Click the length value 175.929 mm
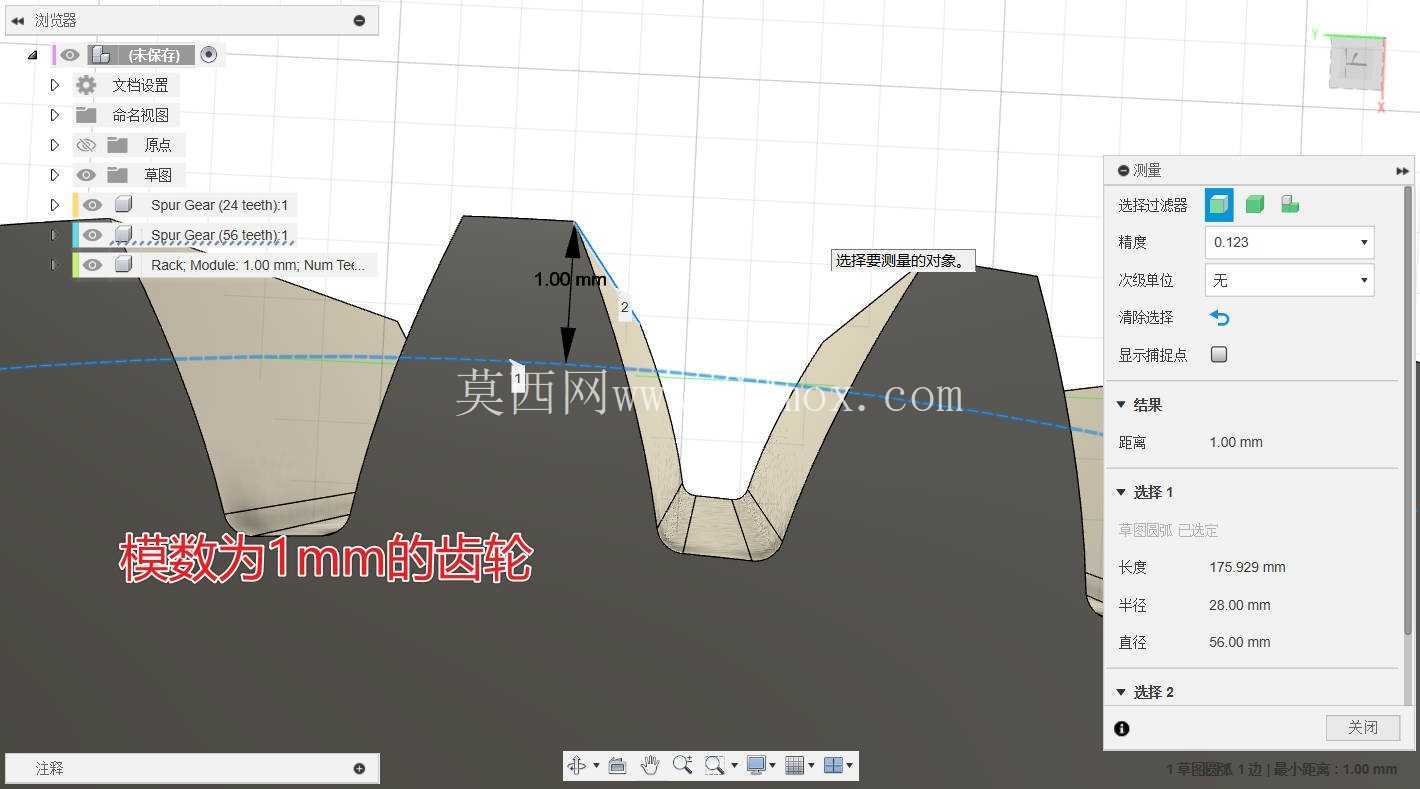 pyautogui.click(x=1247, y=567)
